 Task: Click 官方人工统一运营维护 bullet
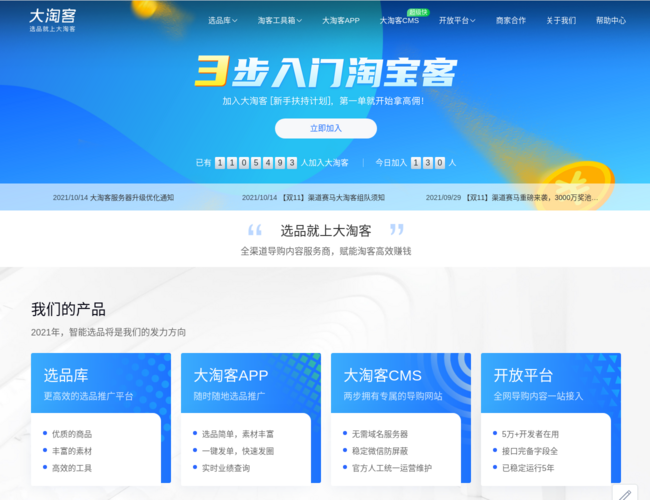(x=392, y=468)
